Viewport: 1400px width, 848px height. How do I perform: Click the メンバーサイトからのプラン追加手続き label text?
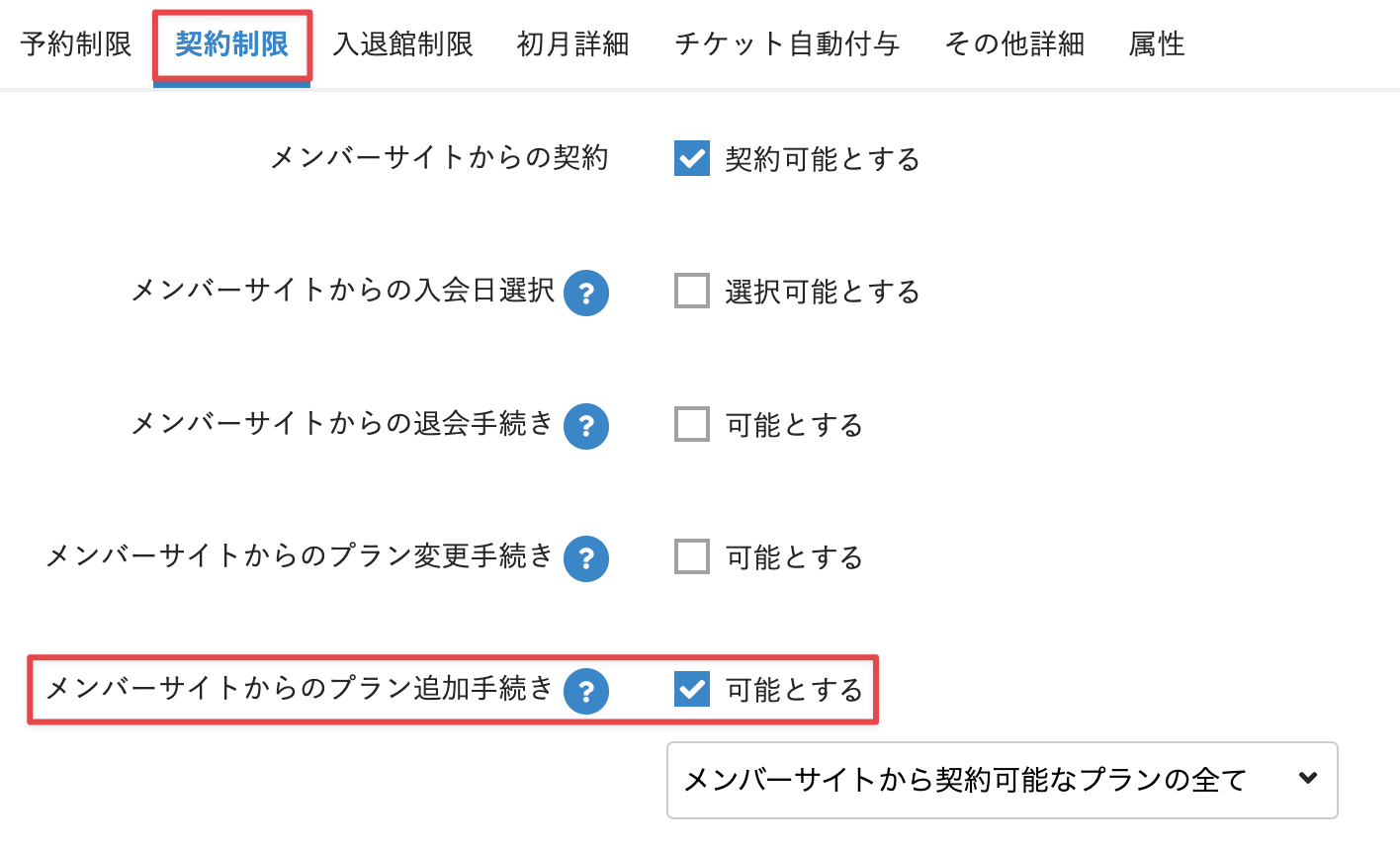[x=300, y=689]
